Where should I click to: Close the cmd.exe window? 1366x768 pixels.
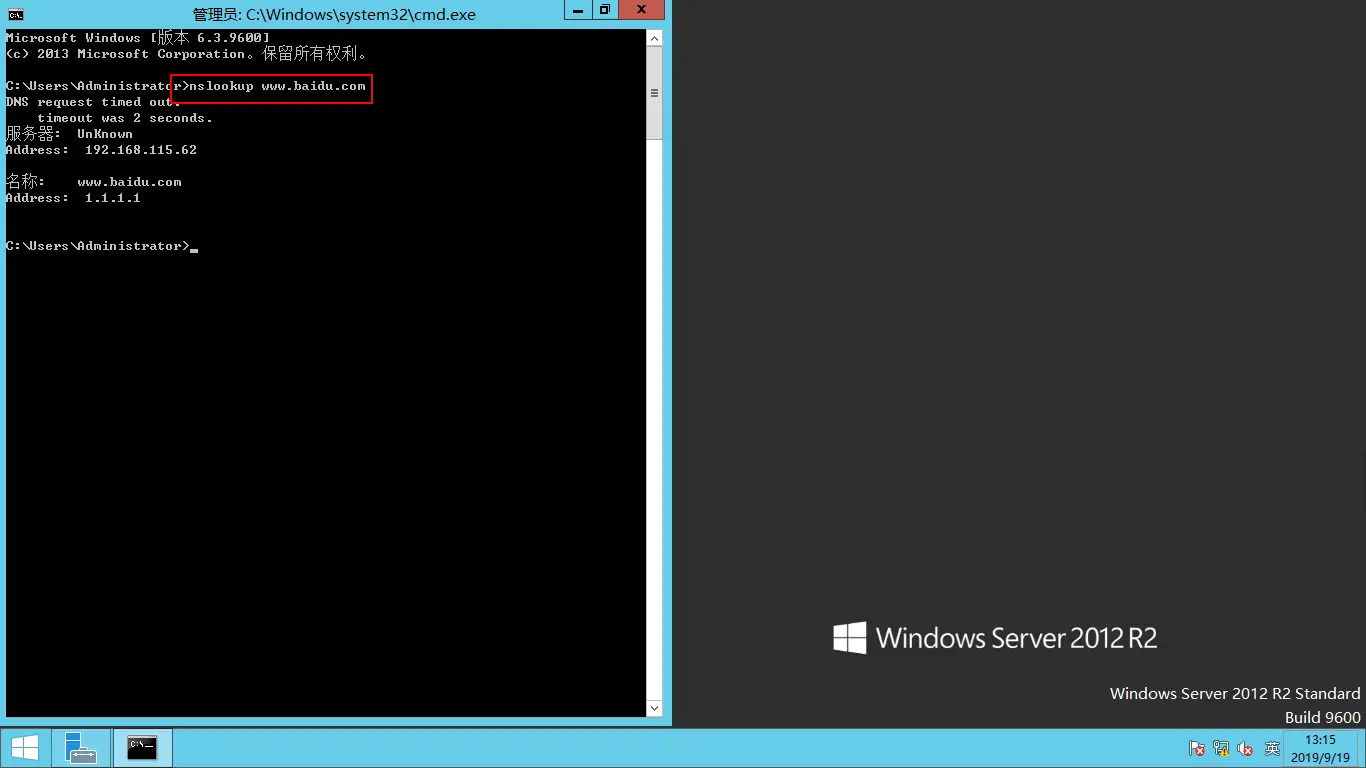click(x=642, y=10)
